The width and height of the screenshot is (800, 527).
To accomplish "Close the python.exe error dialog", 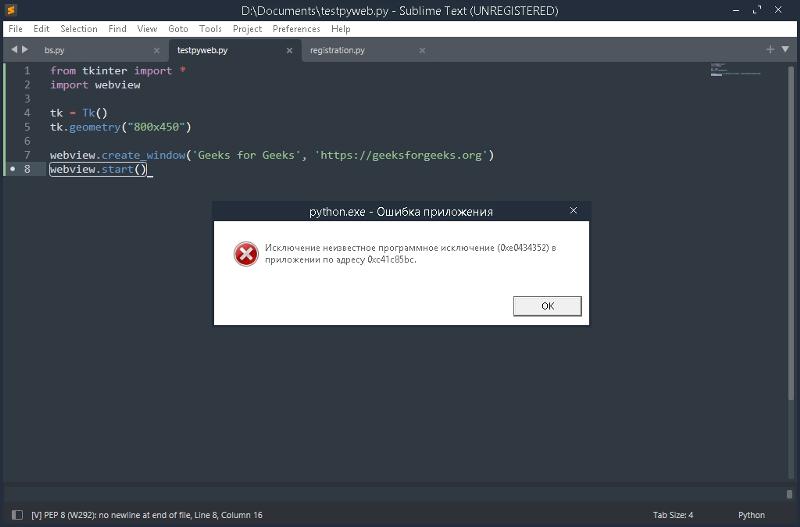I will [x=573, y=211].
